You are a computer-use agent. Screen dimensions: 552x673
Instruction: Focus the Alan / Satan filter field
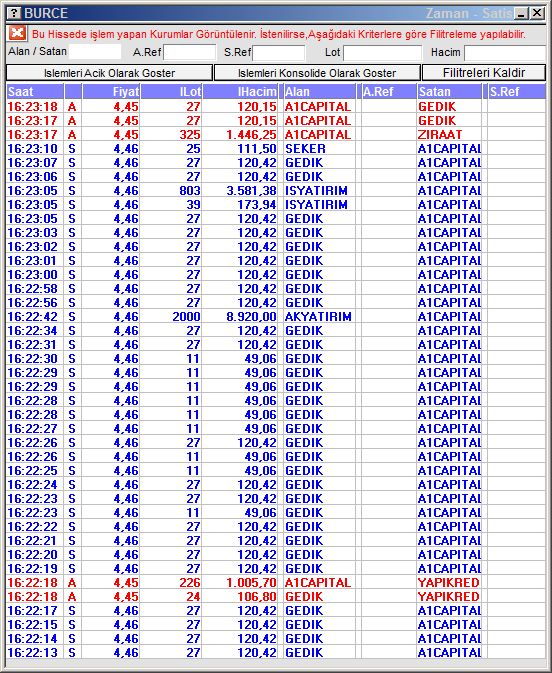(95, 52)
